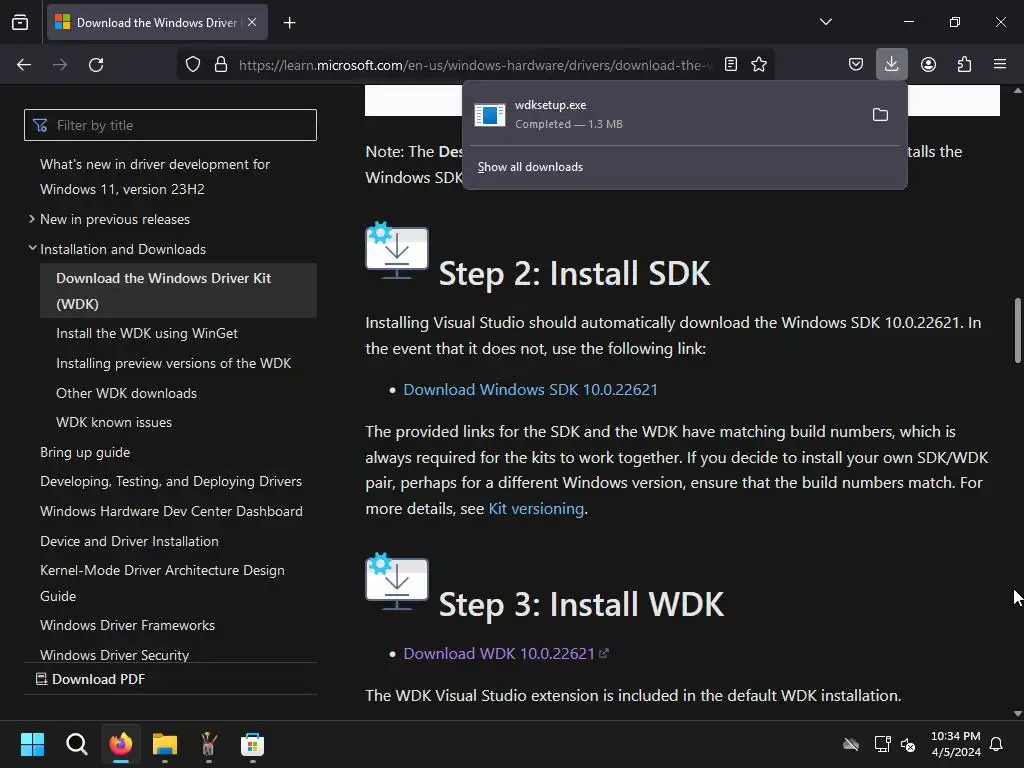1024x768 pixels.
Task: Open Windows Driver Security
Action: (114, 655)
